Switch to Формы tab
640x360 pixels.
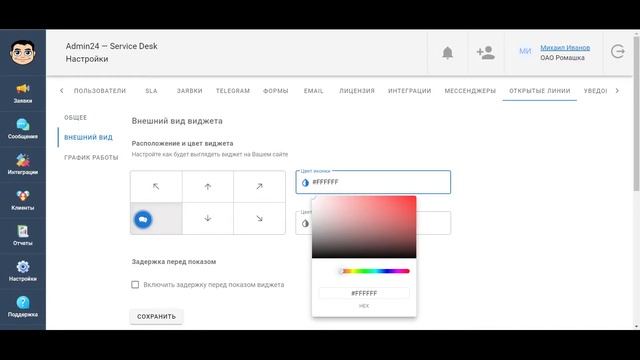point(276,91)
